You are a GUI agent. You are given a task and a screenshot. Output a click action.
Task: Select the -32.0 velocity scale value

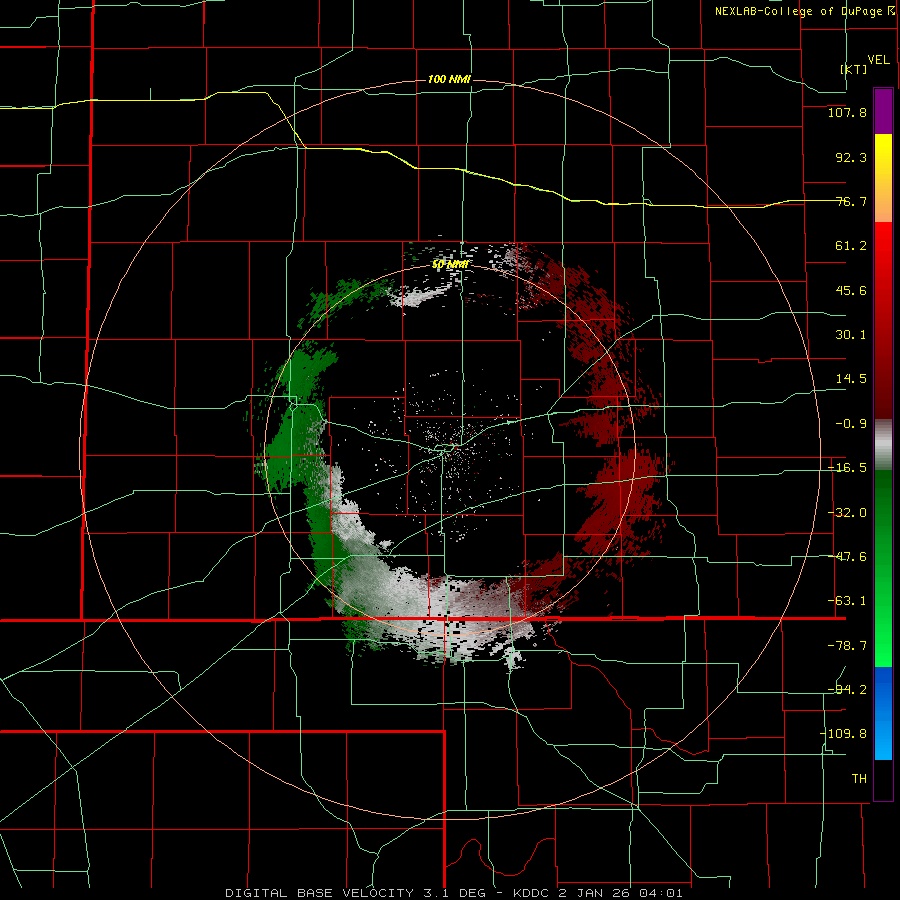pyautogui.click(x=847, y=513)
